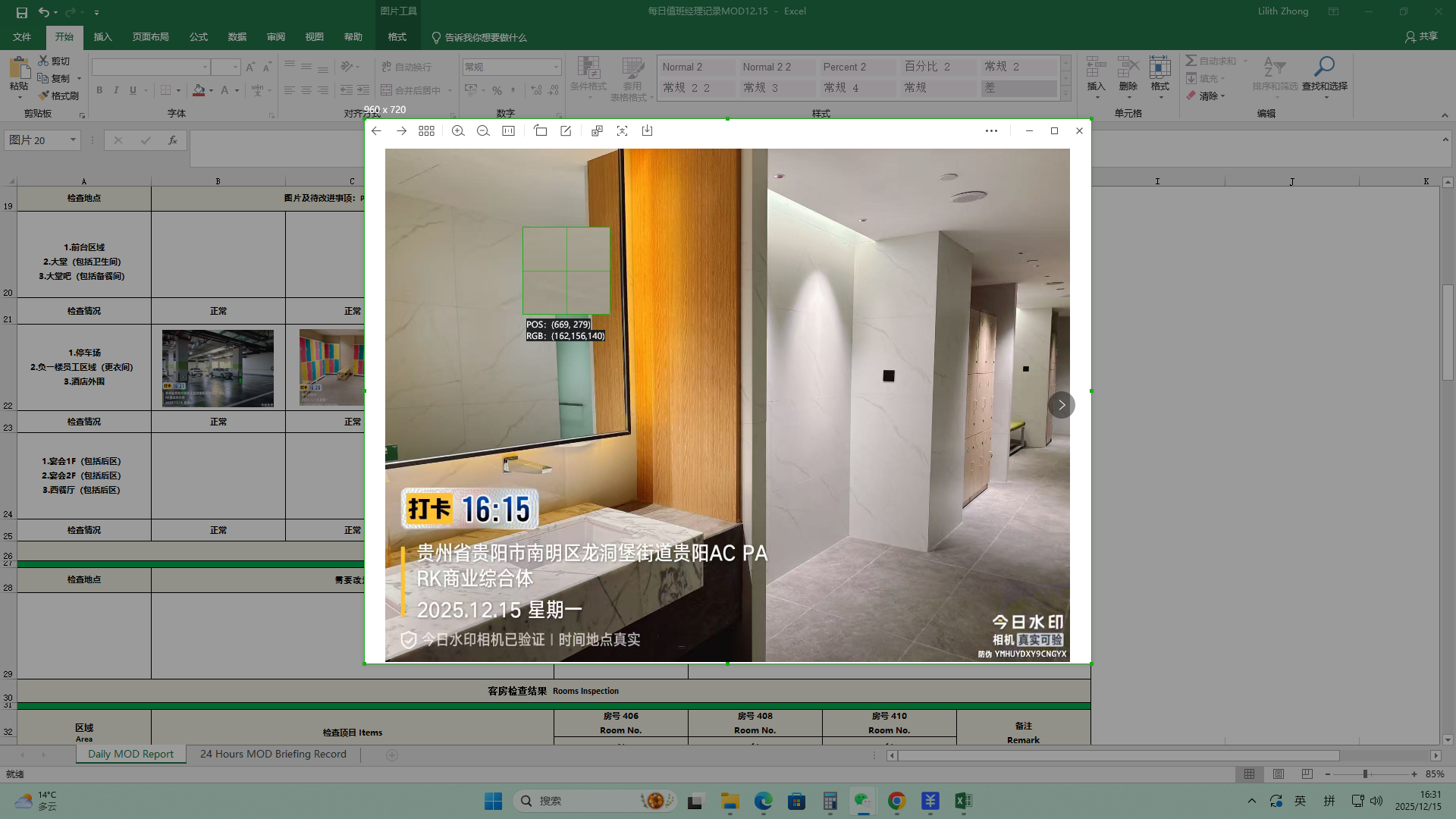The height and width of the screenshot is (819, 1456).
Task: Switch to Page Layout view in status bar
Action: [x=1279, y=774]
